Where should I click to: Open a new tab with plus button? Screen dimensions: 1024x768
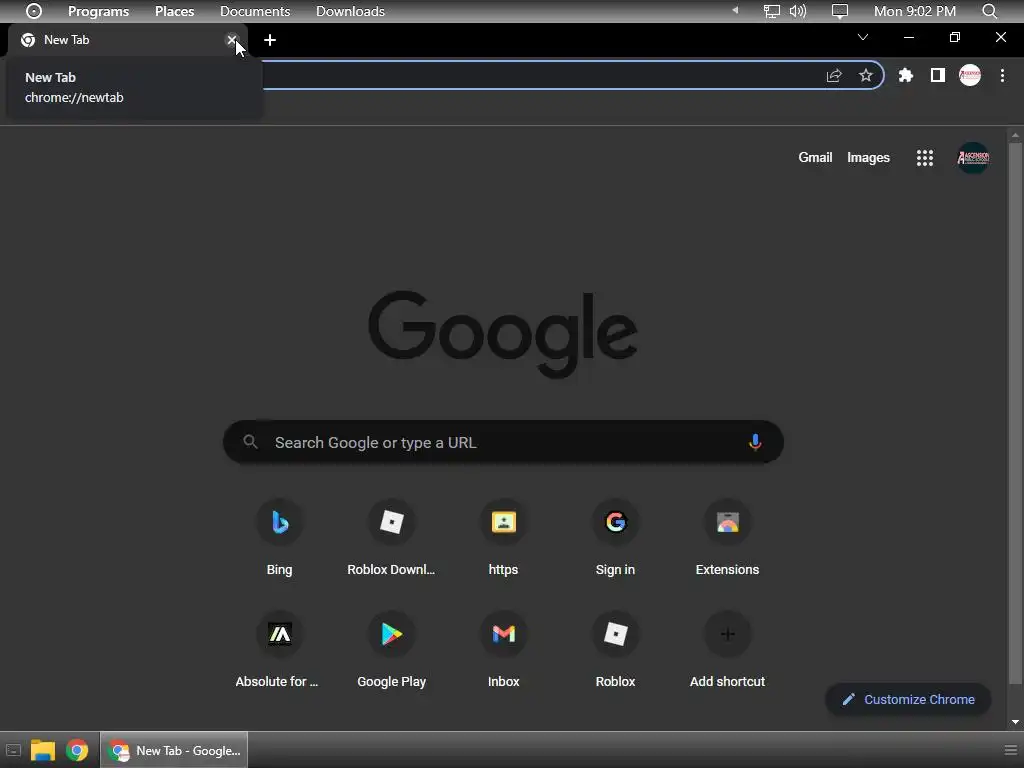point(270,40)
